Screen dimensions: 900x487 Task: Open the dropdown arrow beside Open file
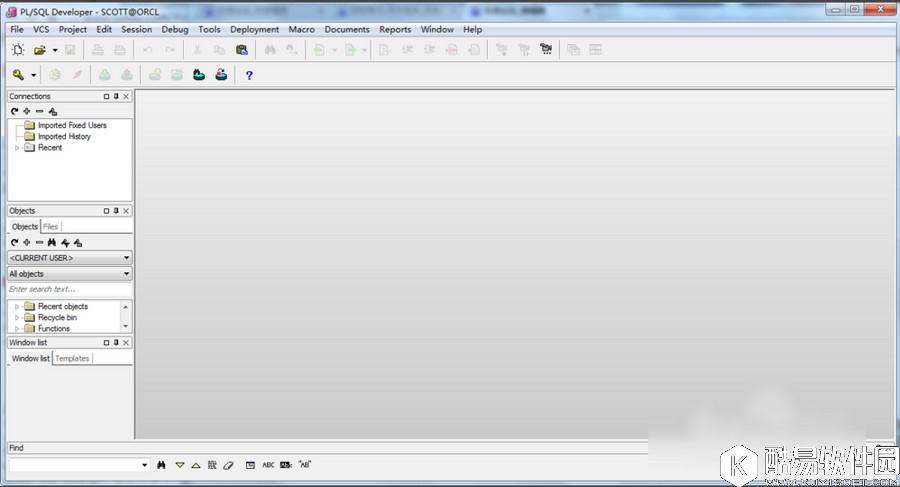click(55, 51)
